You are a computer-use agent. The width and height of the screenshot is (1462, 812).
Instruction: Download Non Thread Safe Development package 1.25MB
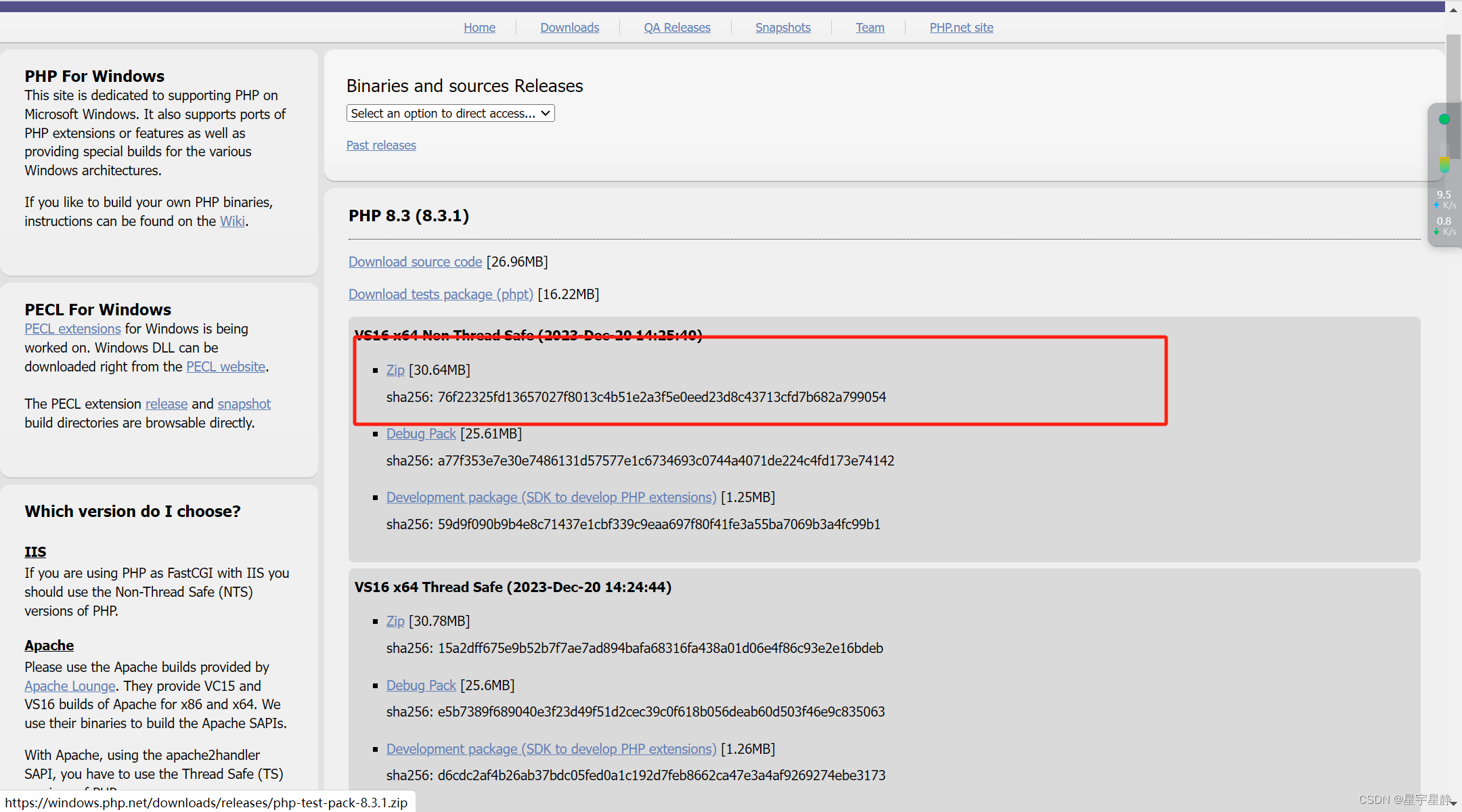551,497
